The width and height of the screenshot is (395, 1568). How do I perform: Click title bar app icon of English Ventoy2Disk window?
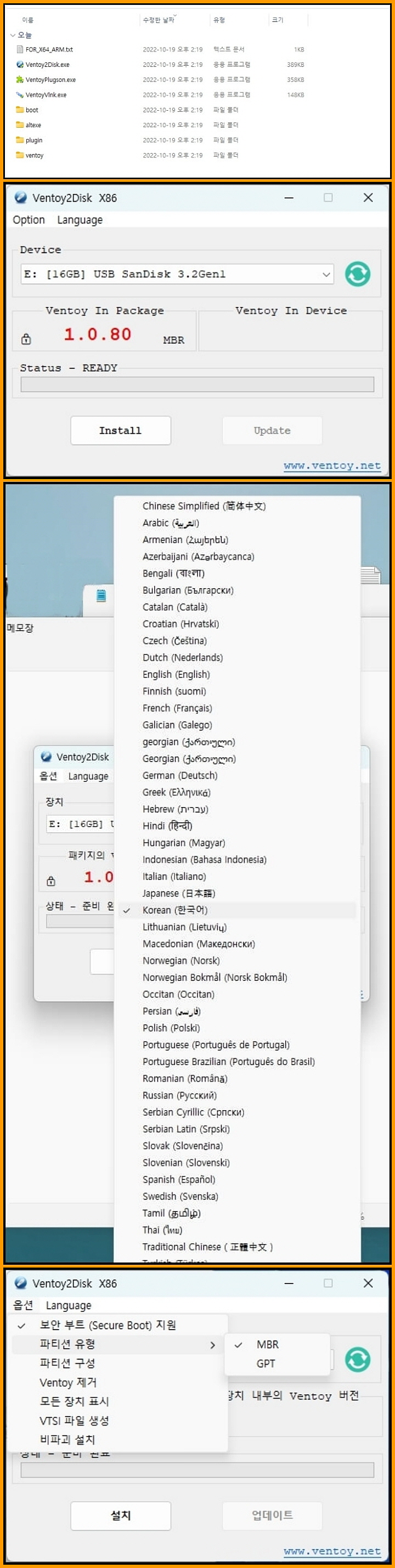(20, 197)
